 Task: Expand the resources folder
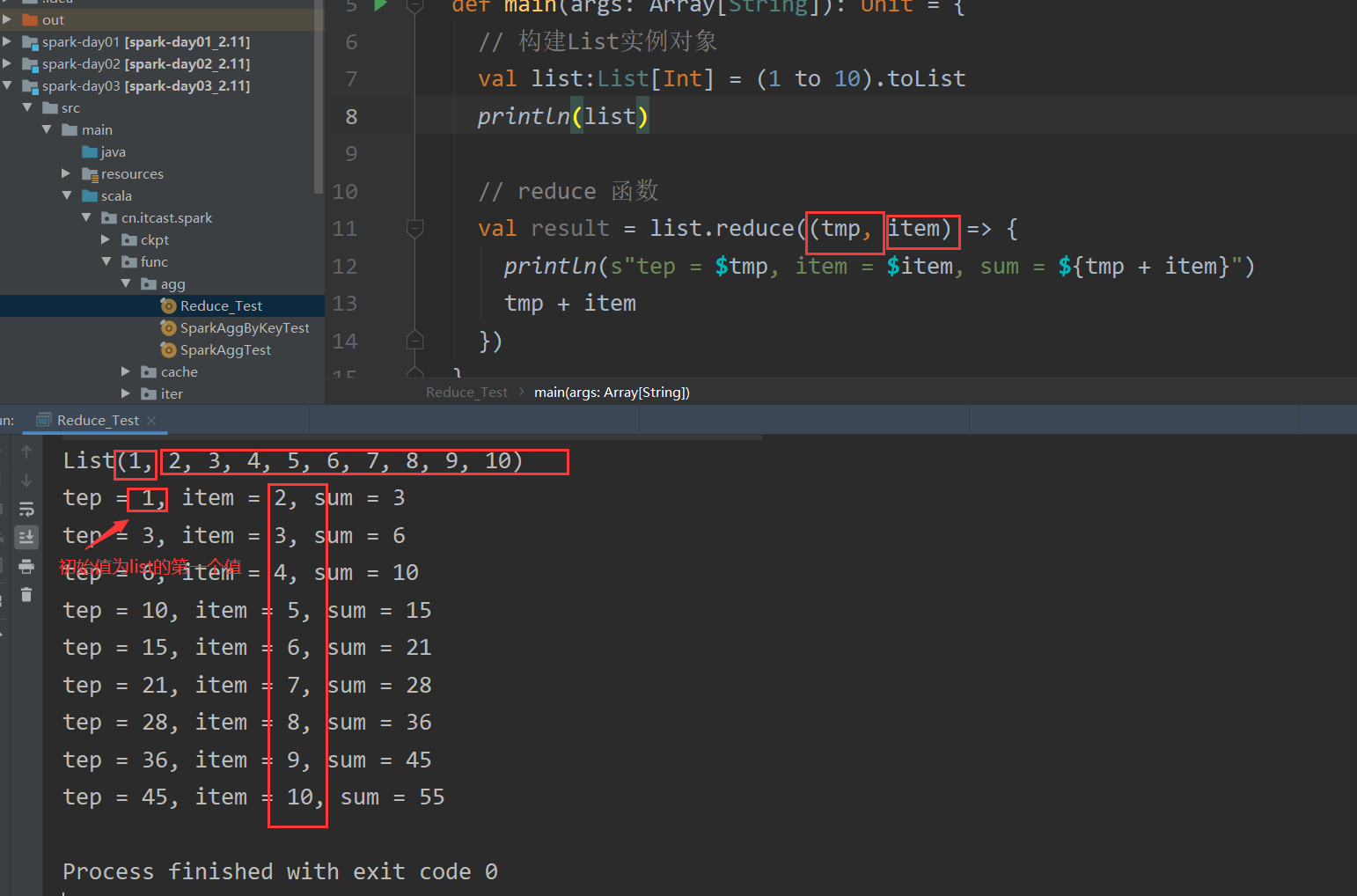pyautogui.click(x=66, y=173)
